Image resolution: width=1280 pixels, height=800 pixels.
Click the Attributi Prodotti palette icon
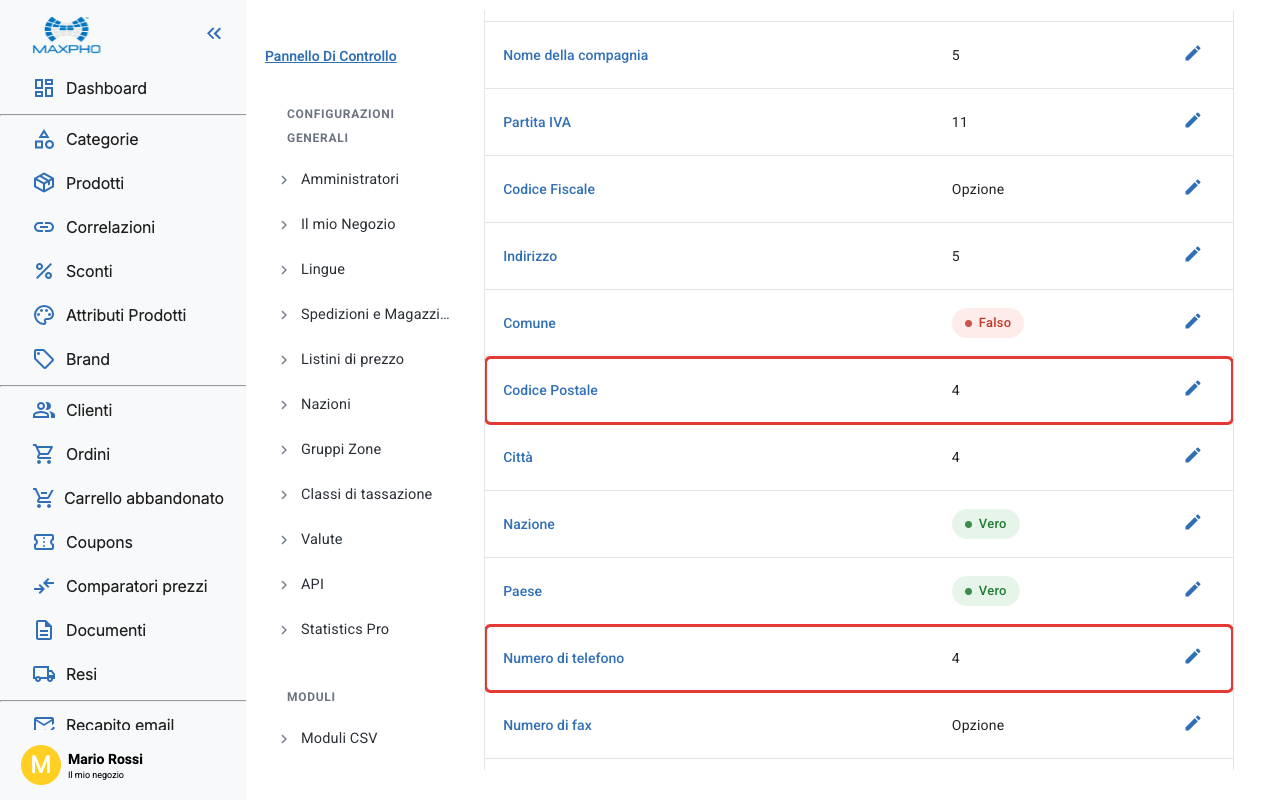pyautogui.click(x=44, y=315)
